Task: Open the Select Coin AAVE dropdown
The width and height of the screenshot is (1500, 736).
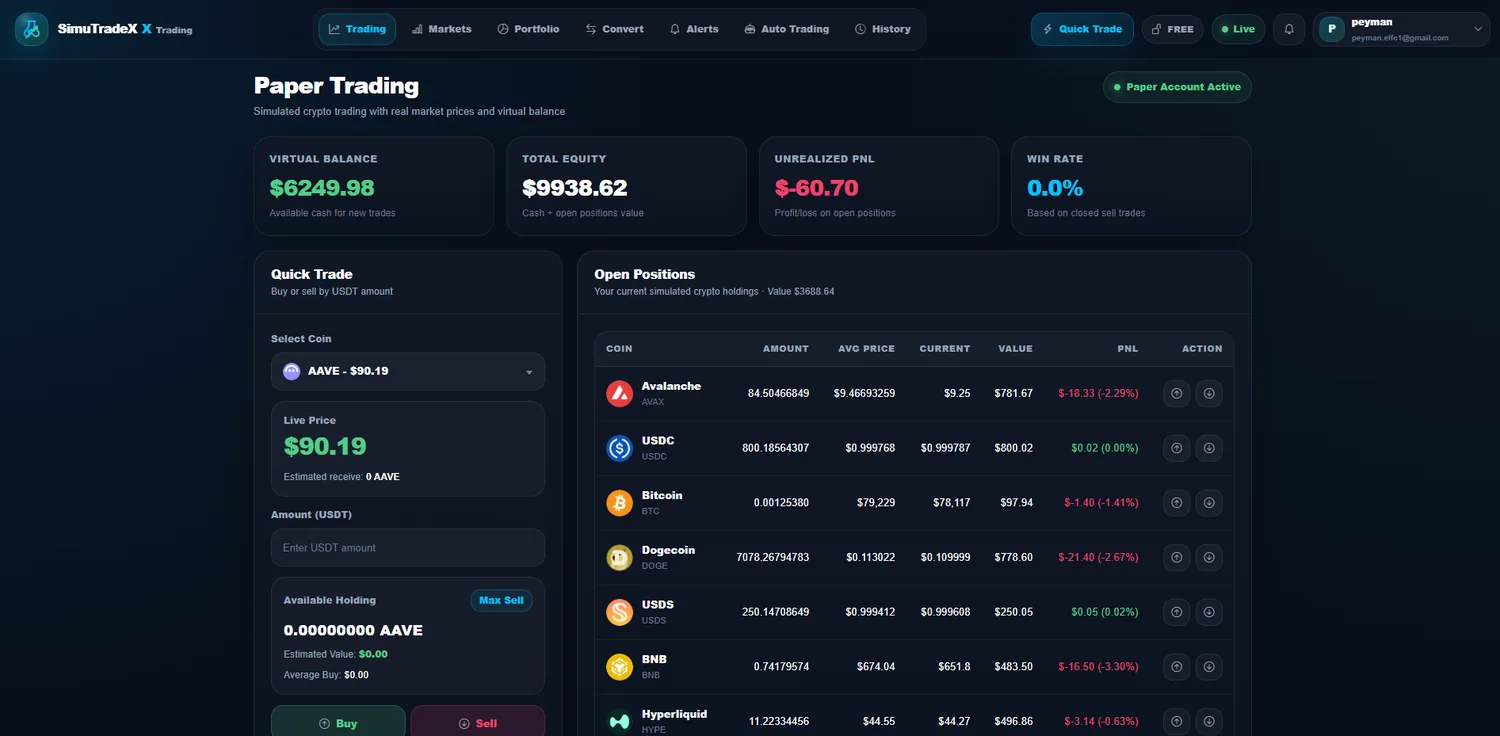Action: [408, 371]
